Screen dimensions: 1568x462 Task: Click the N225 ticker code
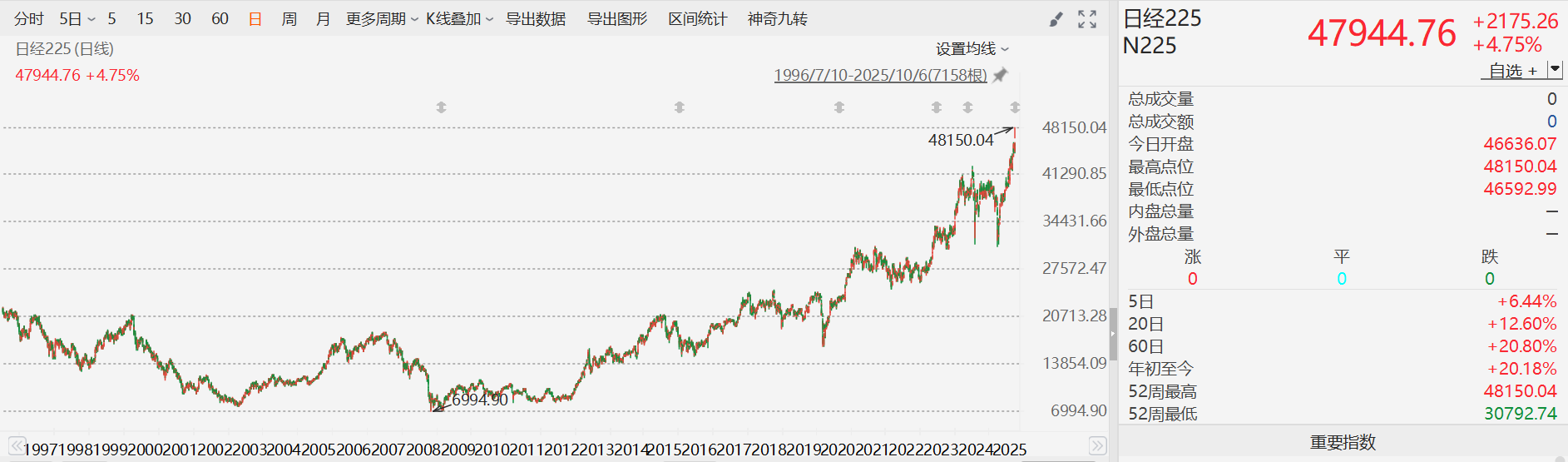click(1150, 46)
